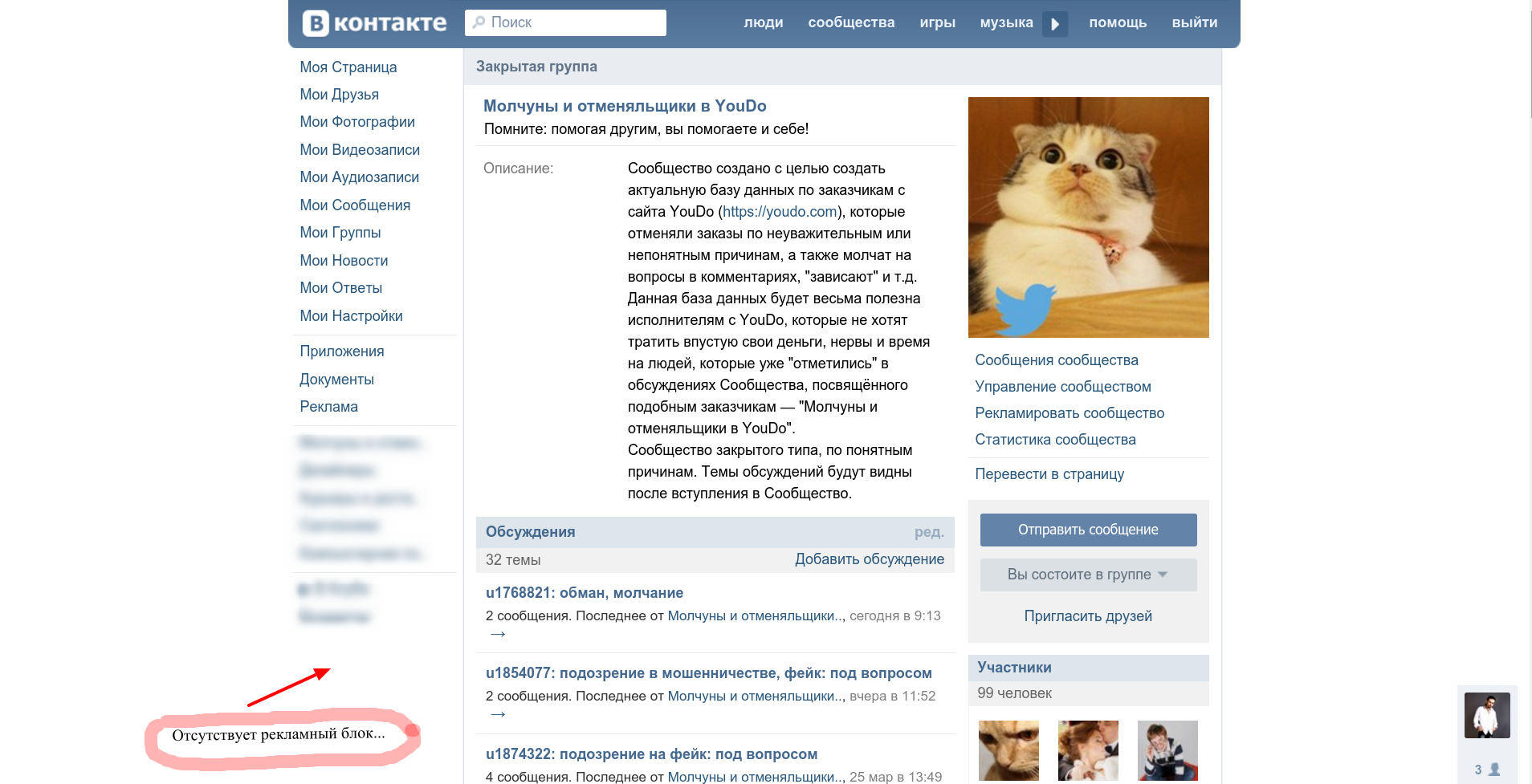The image size is (1532, 784).
Task: Open сообщества in the top navigation
Action: (851, 22)
